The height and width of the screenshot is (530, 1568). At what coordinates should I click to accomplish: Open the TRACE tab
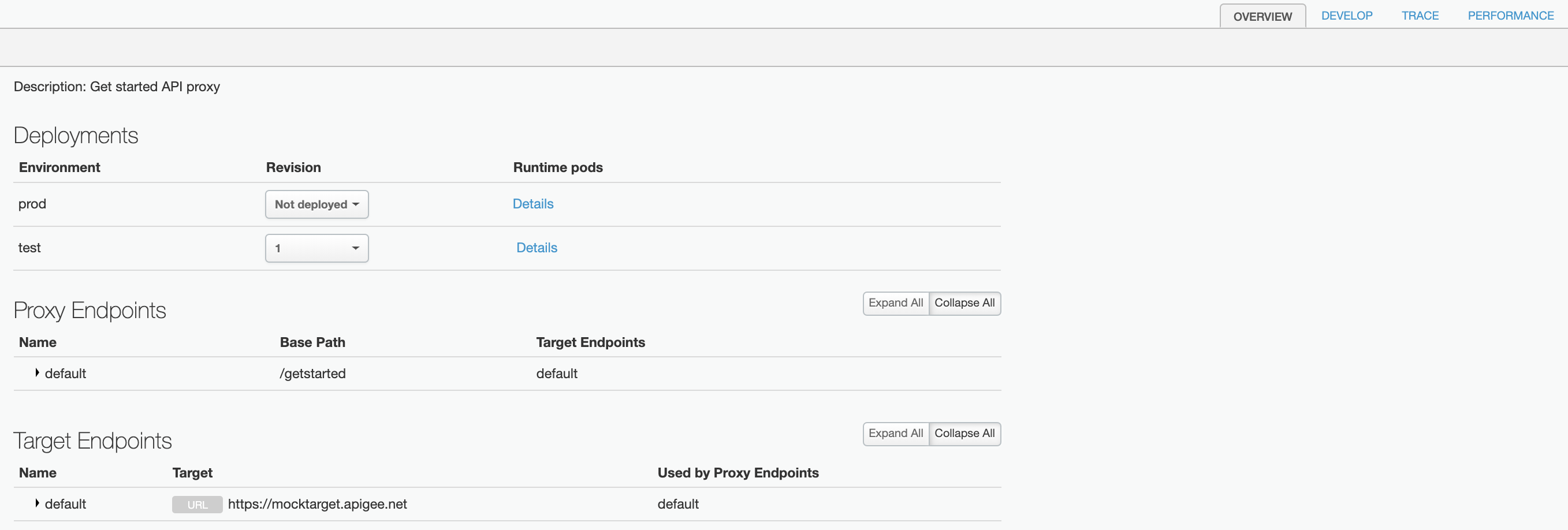click(x=1420, y=15)
